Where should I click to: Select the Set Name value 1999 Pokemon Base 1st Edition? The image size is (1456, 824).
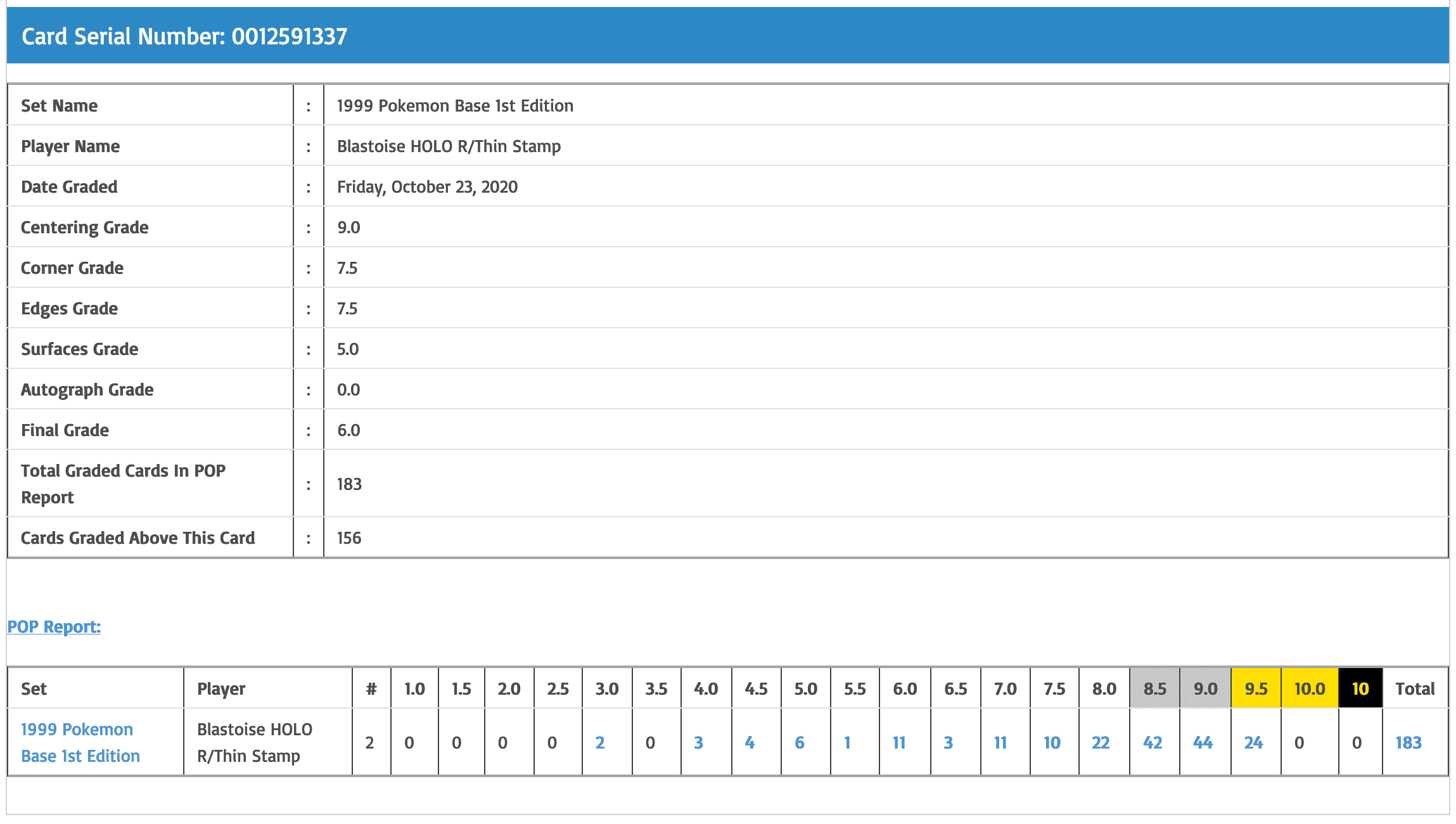click(x=455, y=105)
